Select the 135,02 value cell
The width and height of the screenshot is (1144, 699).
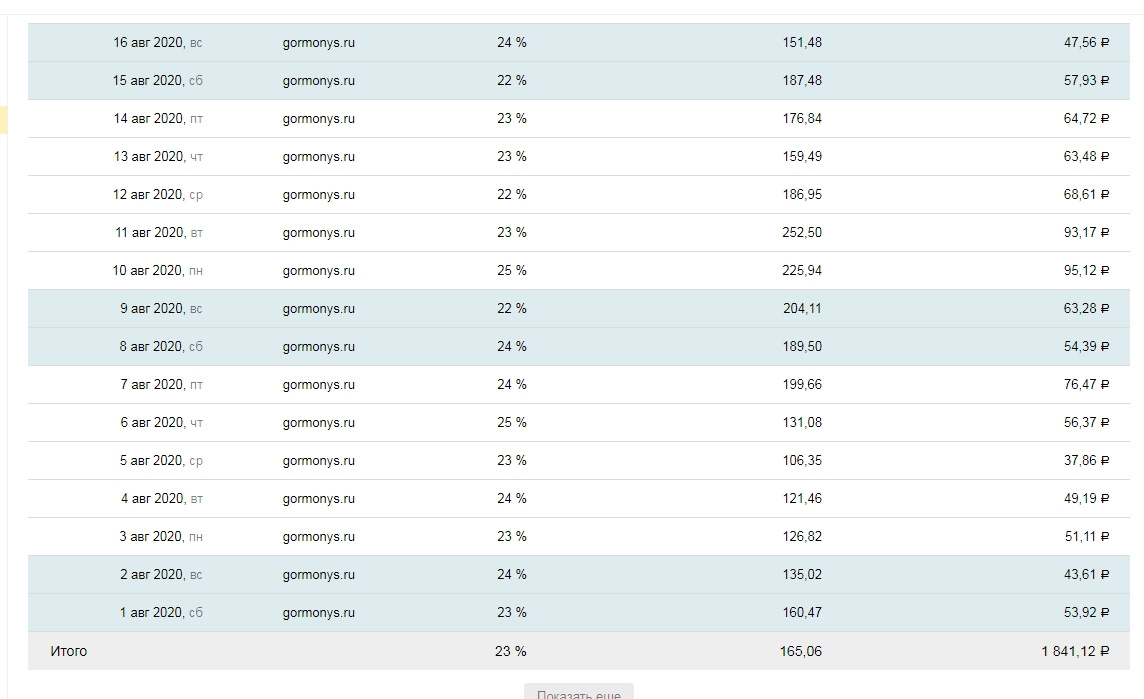tap(802, 574)
